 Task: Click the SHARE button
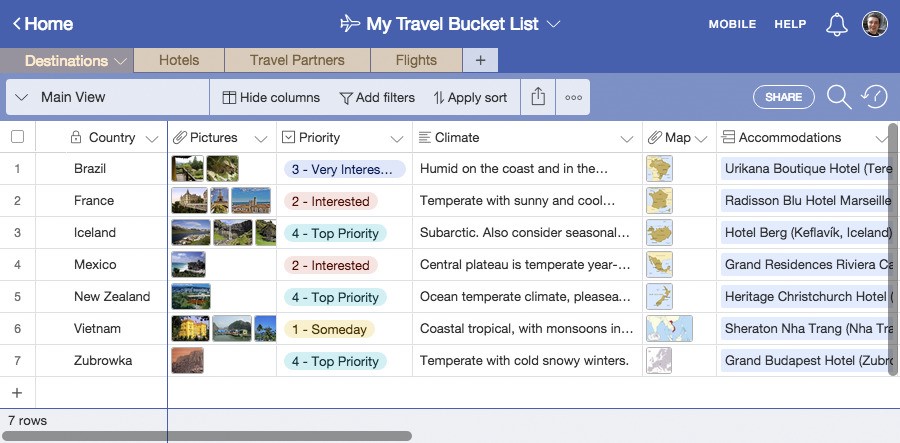click(x=784, y=97)
